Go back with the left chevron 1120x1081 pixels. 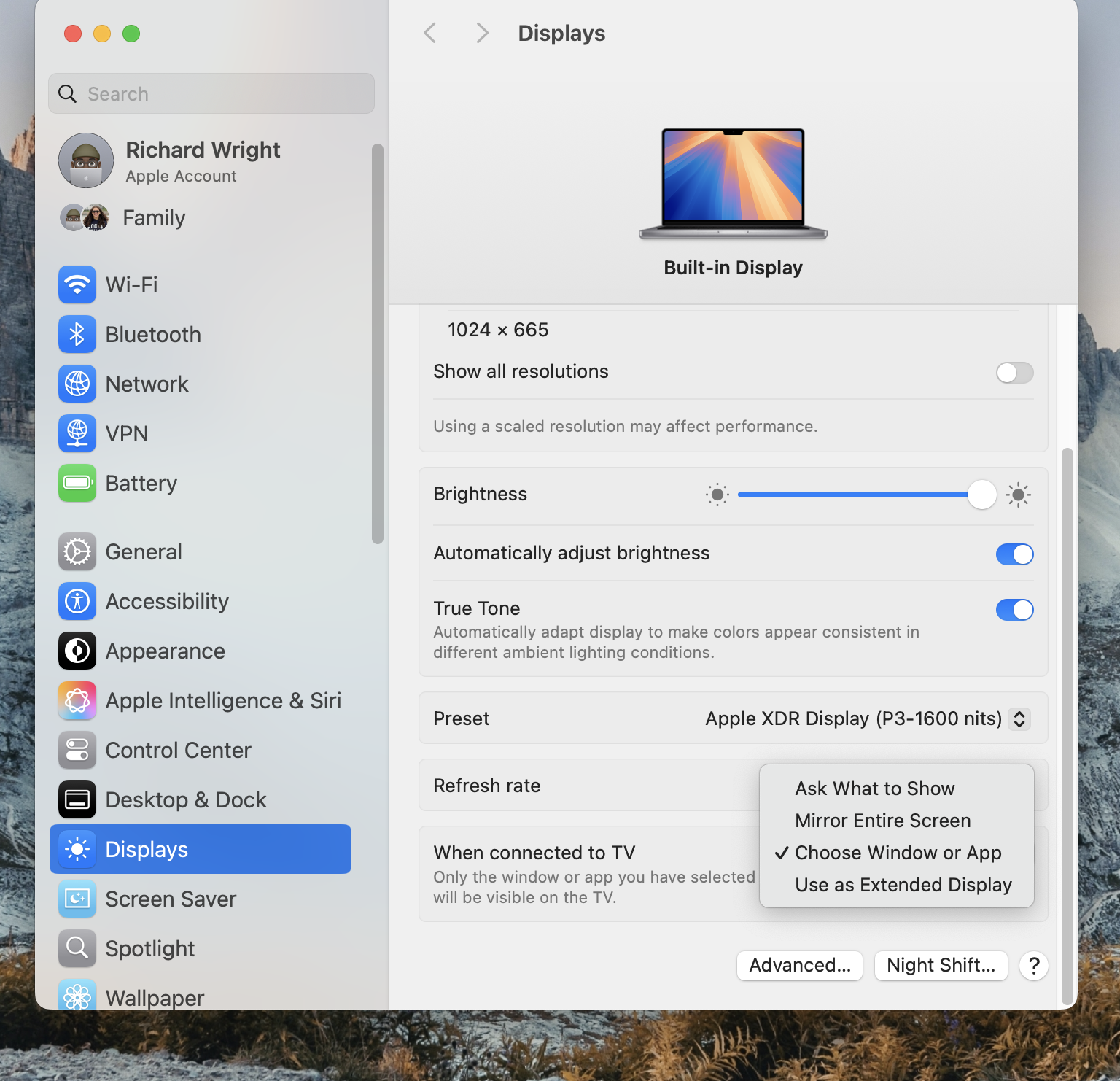pos(430,33)
